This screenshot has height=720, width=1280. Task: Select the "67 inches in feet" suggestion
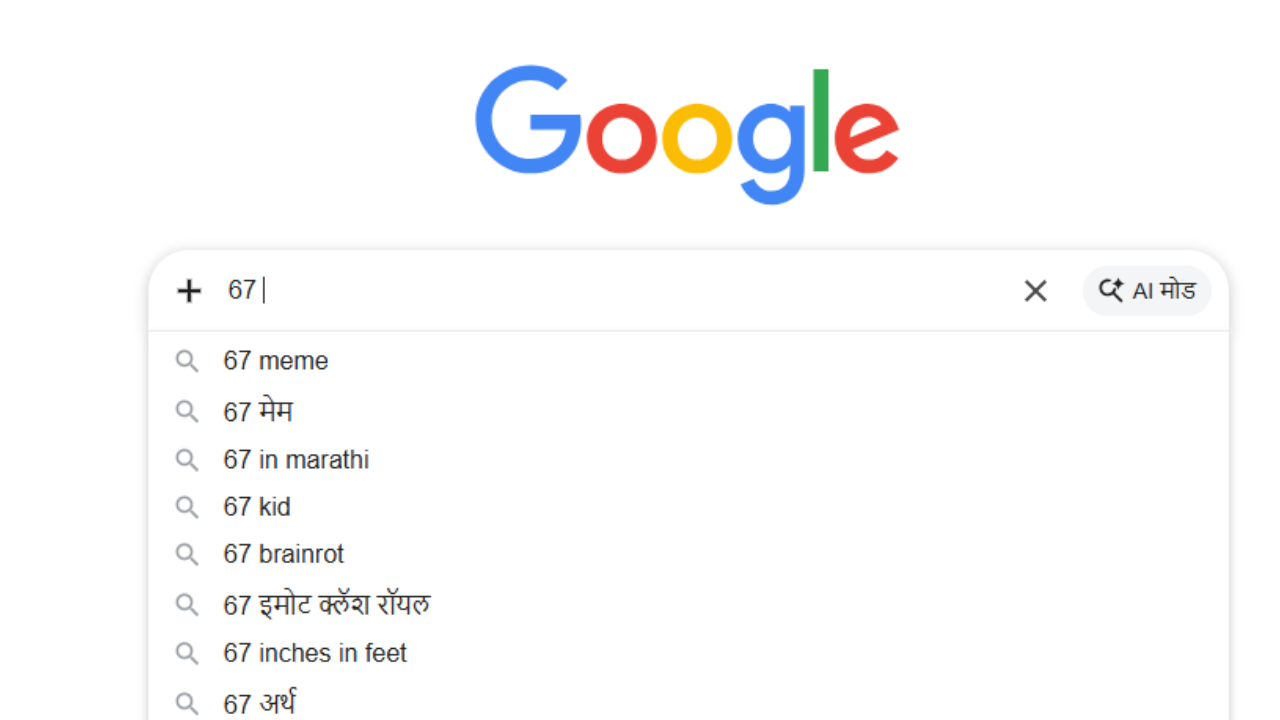click(315, 653)
